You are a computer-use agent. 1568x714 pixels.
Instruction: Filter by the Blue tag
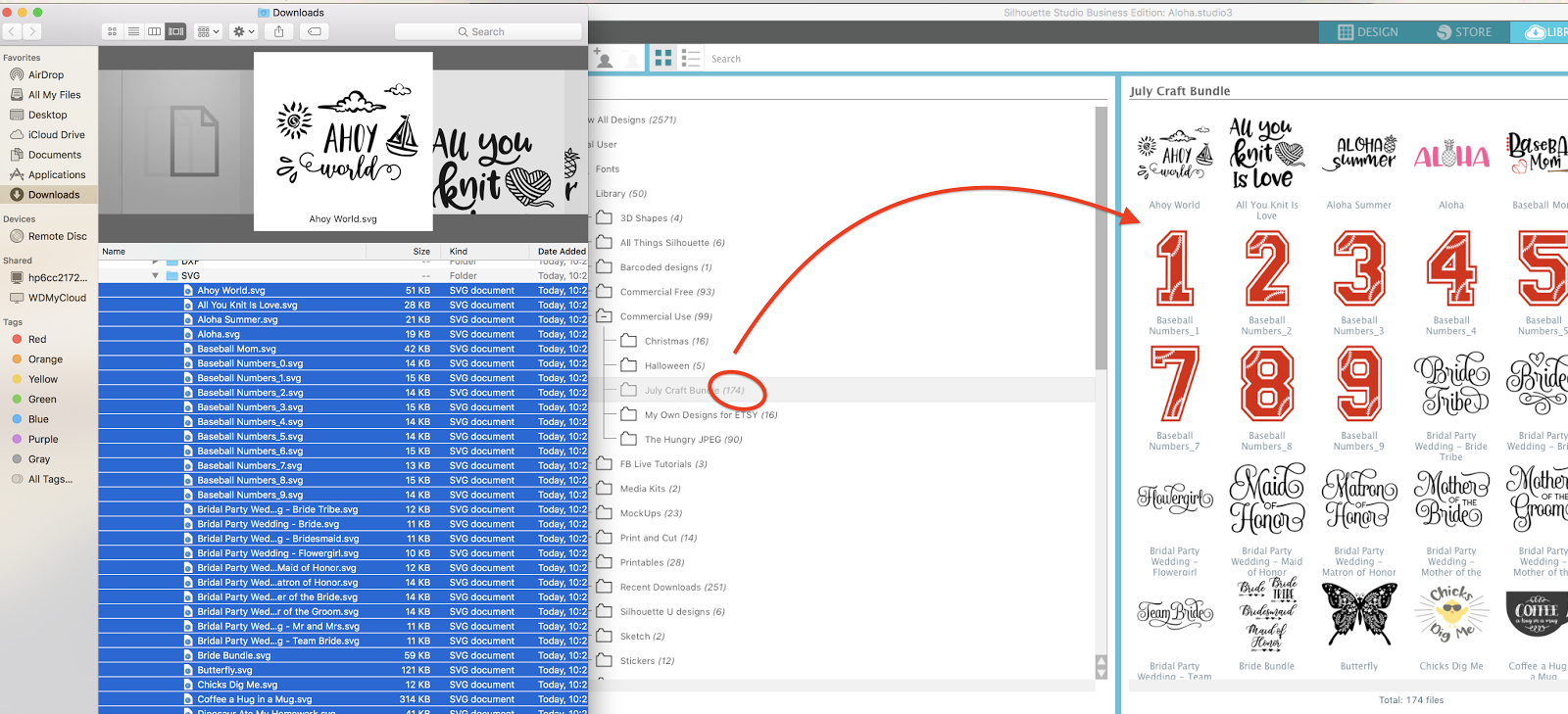(x=38, y=419)
